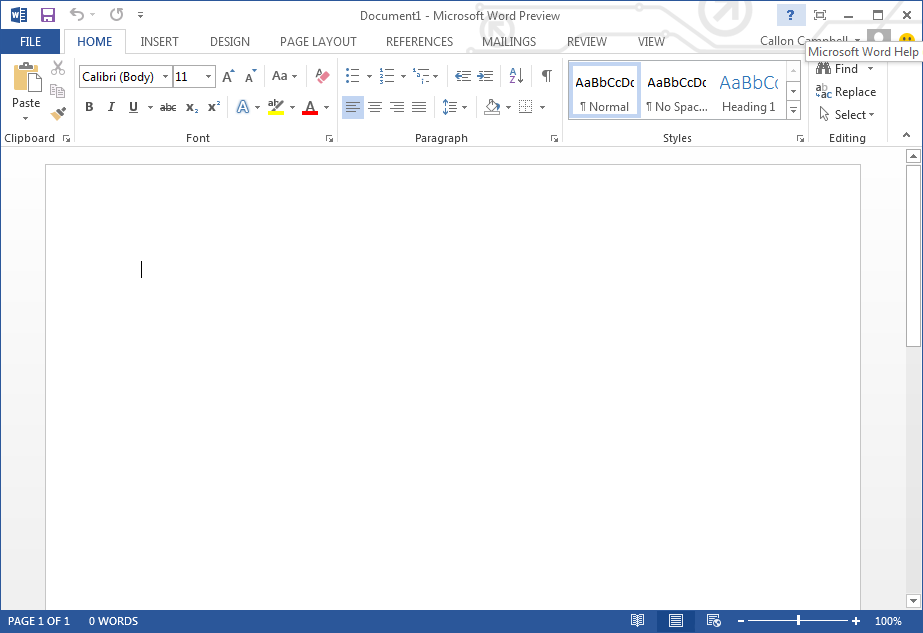923x633 pixels.
Task: Toggle Italic formatting
Action: pyautogui.click(x=111, y=107)
